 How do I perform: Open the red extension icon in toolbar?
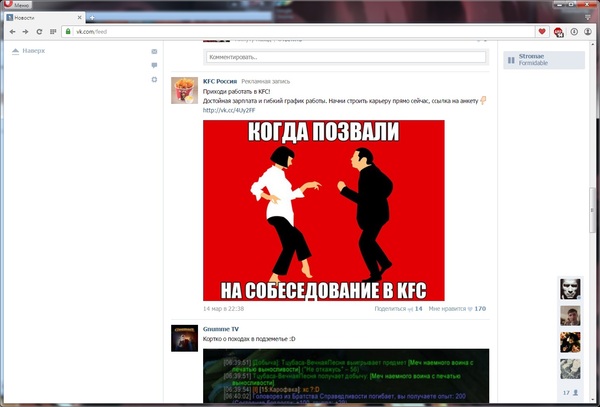click(x=558, y=32)
